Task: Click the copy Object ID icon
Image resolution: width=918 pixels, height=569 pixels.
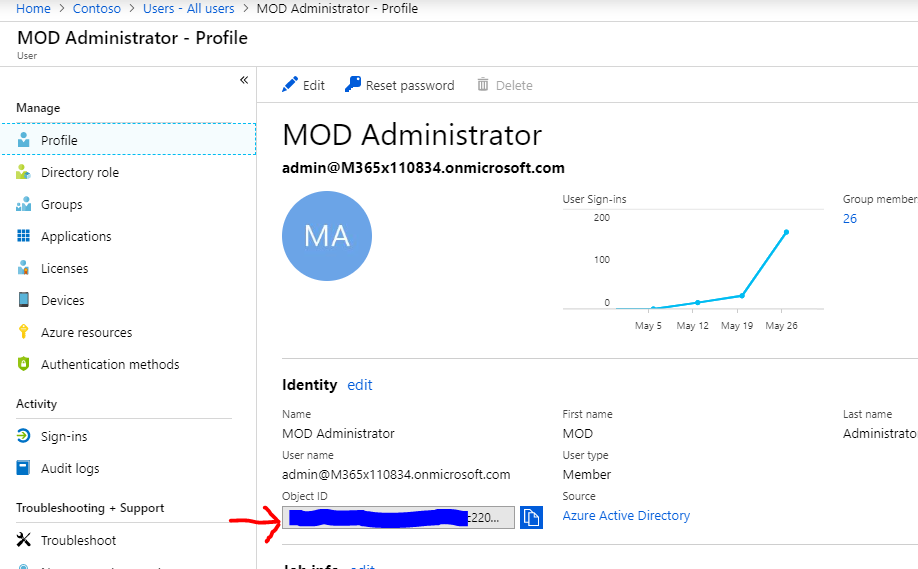Action: coord(531,517)
